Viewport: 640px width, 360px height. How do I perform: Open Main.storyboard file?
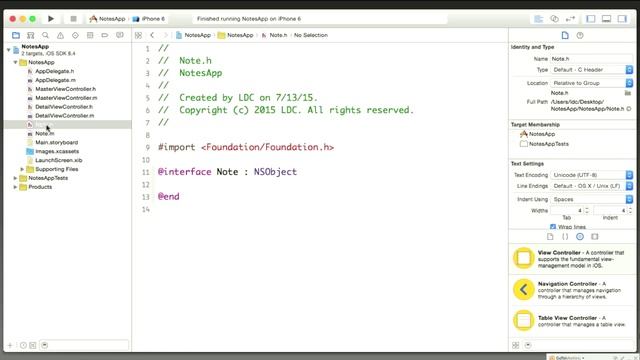tap(56, 142)
